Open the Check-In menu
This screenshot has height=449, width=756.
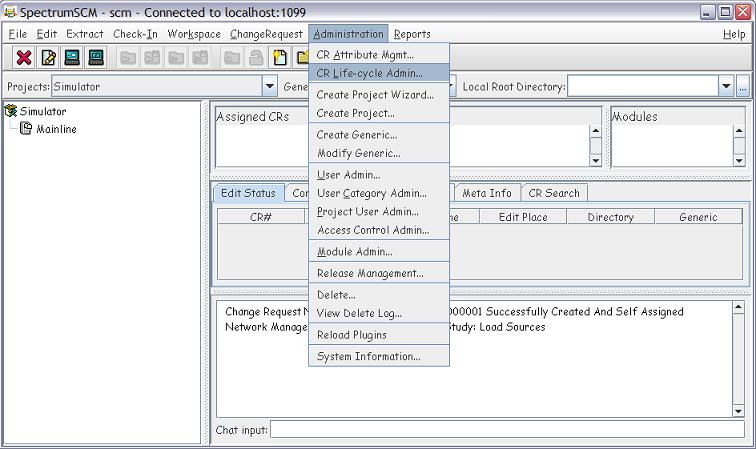pyautogui.click(x=135, y=34)
